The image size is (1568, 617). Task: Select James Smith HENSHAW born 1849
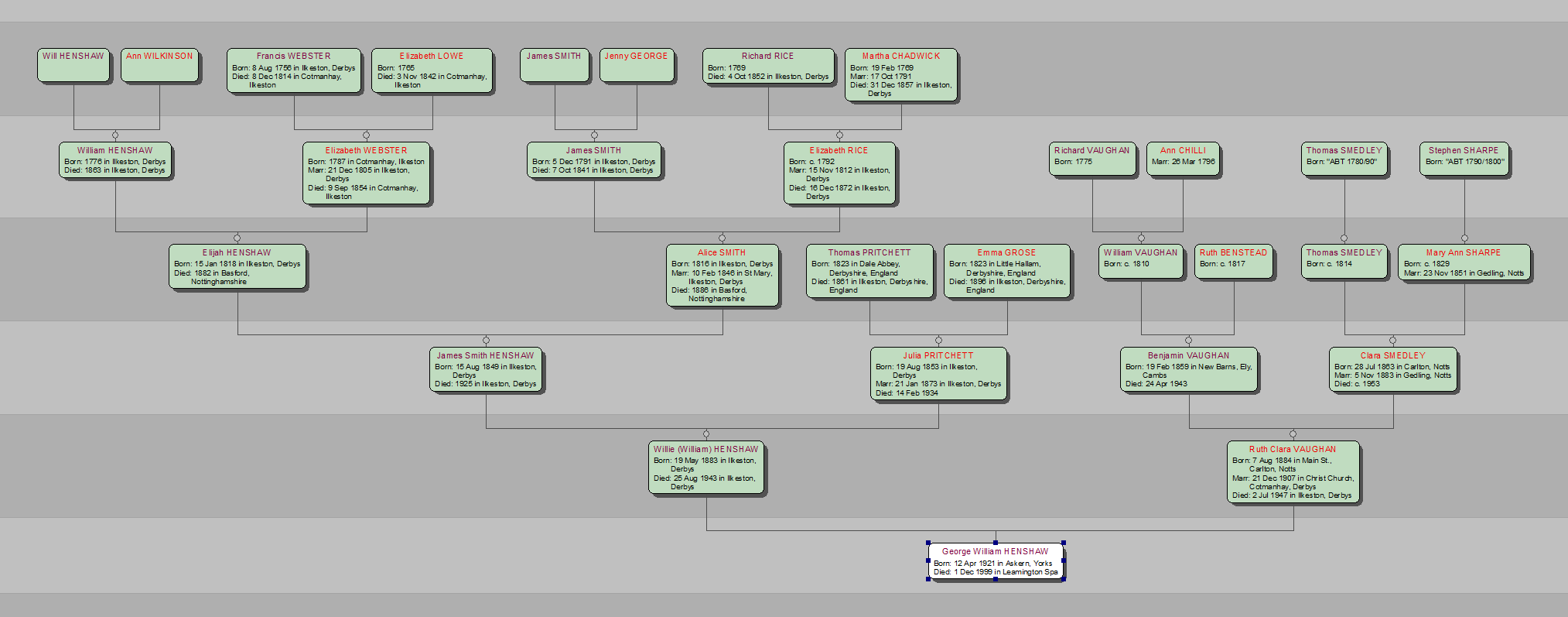[x=486, y=370]
